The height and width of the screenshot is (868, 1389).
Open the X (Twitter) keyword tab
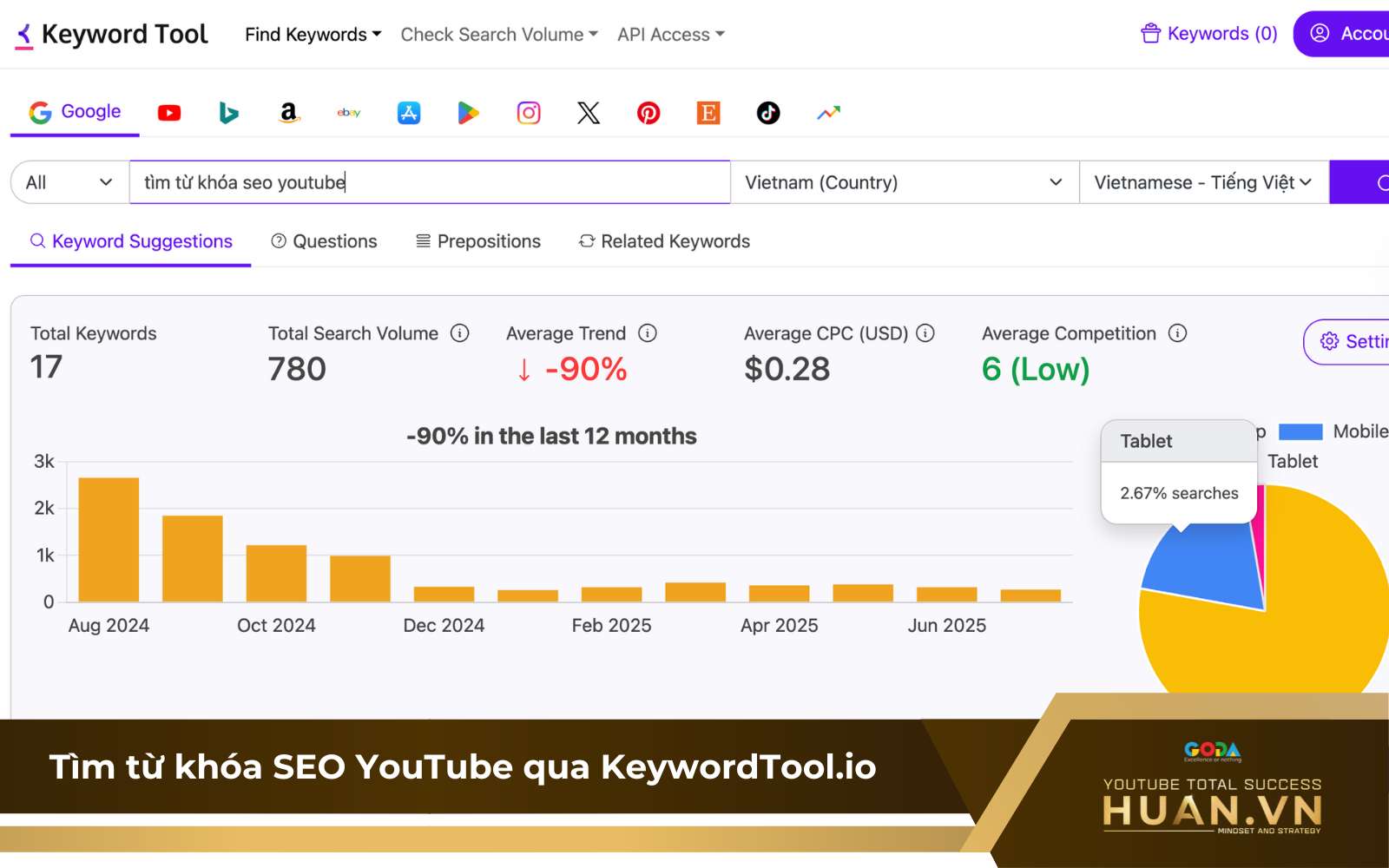[589, 113]
